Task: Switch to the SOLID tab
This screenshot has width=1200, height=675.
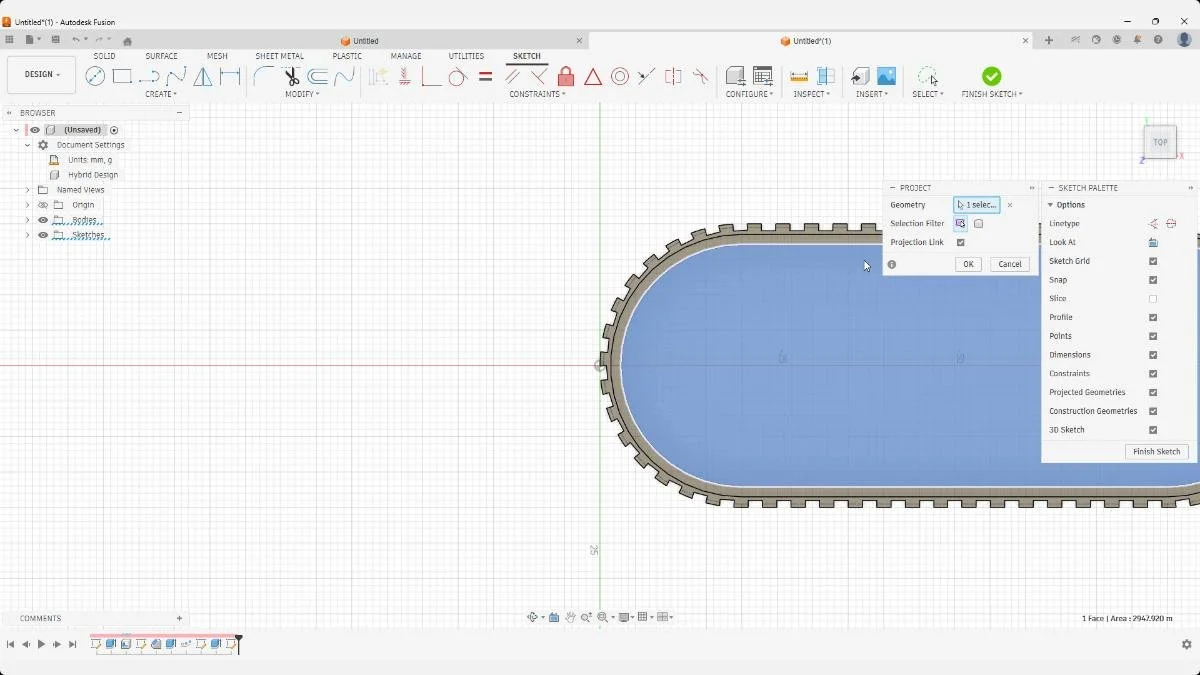Action: (x=104, y=56)
